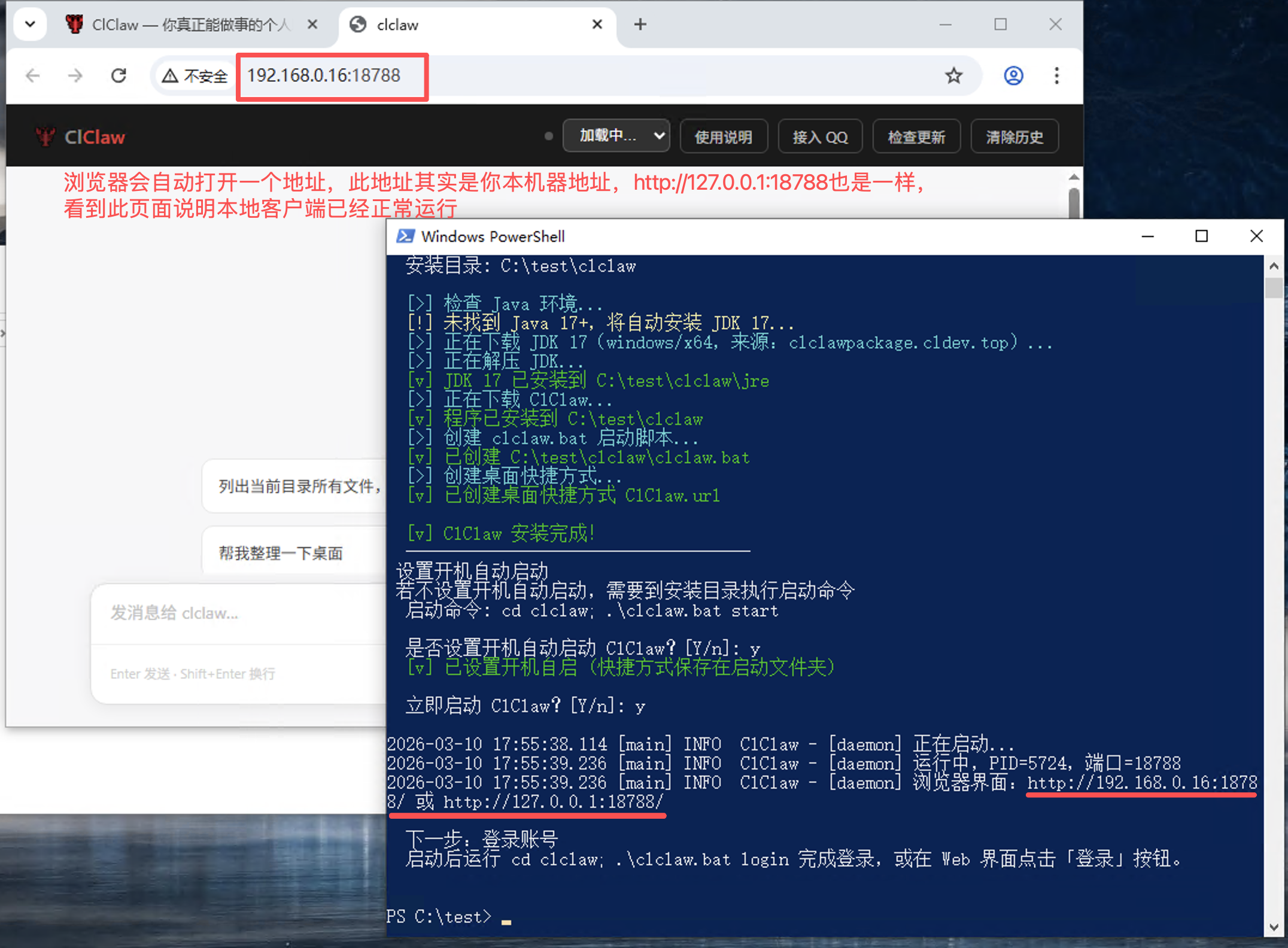Expand the tab search chevron

click(x=30, y=25)
